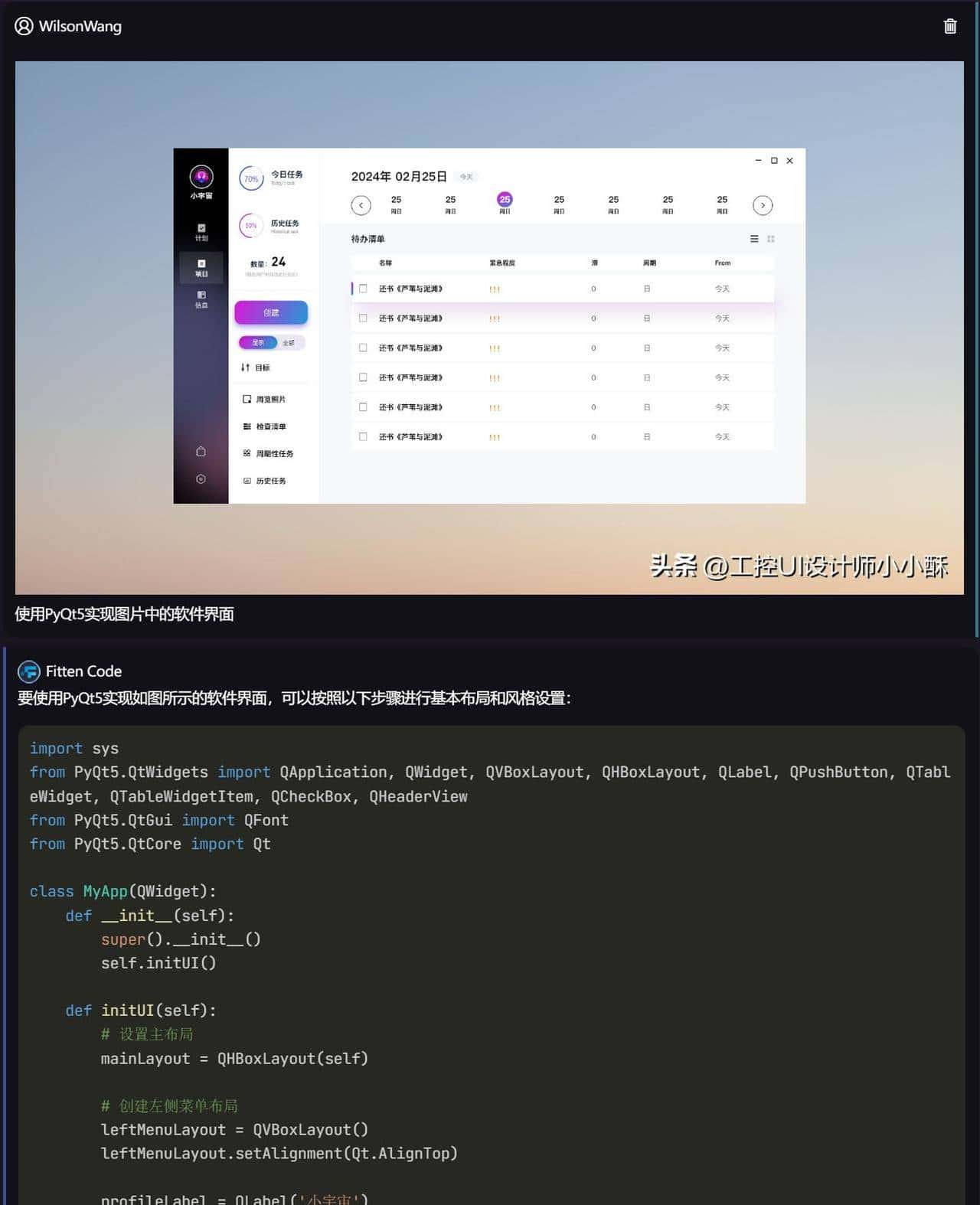Click the code line "mainLayout = QHBoxLayout(self)"
This screenshot has height=1205, width=980.
[x=235, y=1059]
